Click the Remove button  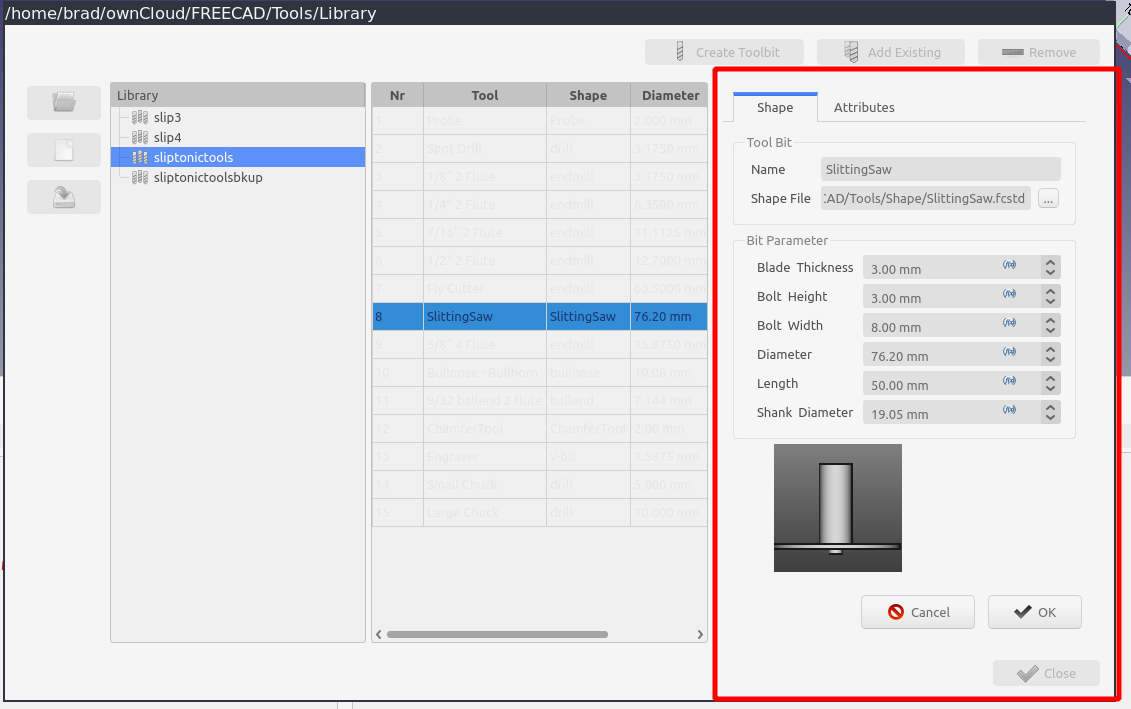1039,52
